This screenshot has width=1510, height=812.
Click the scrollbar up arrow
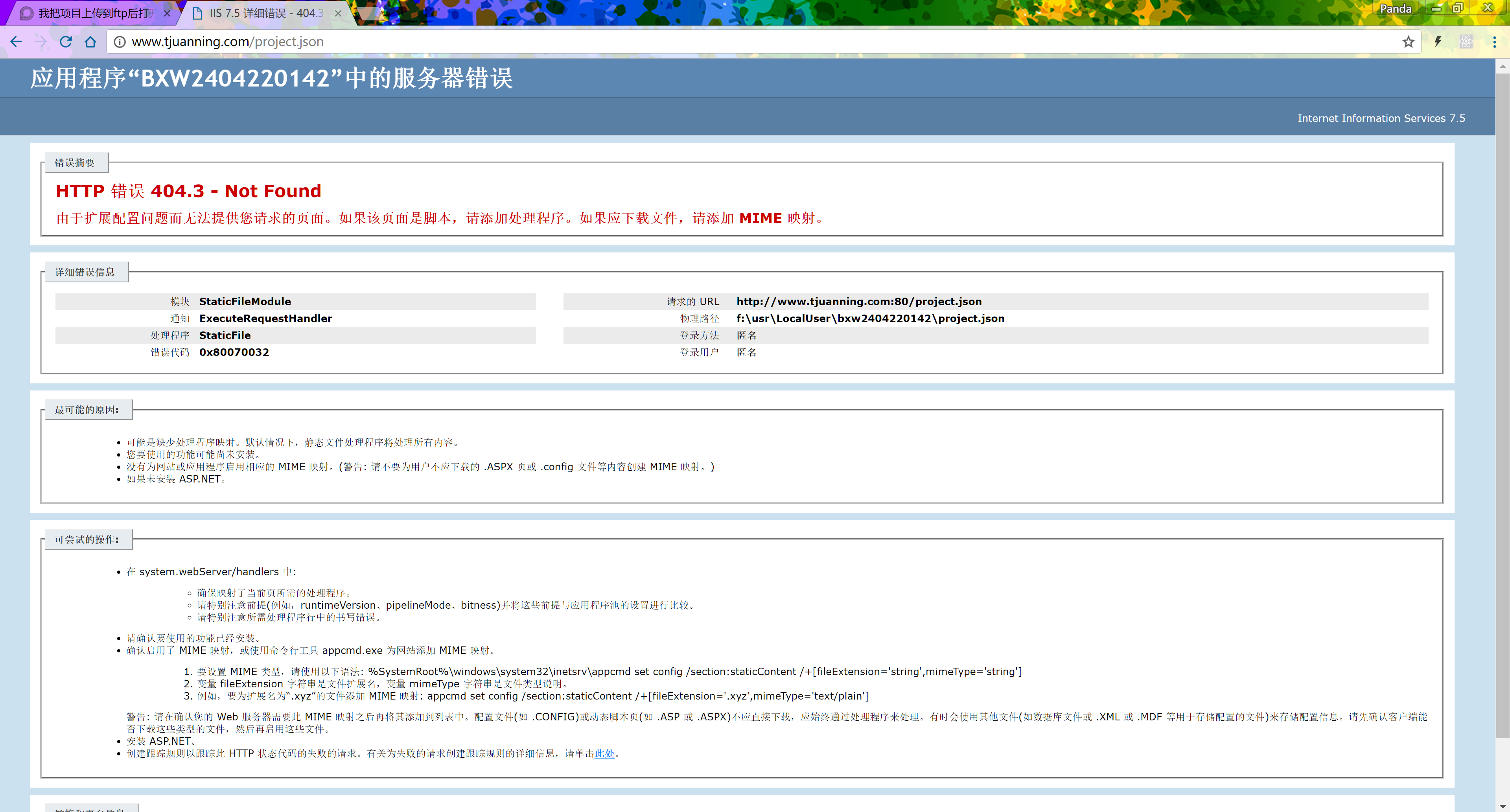point(1503,66)
